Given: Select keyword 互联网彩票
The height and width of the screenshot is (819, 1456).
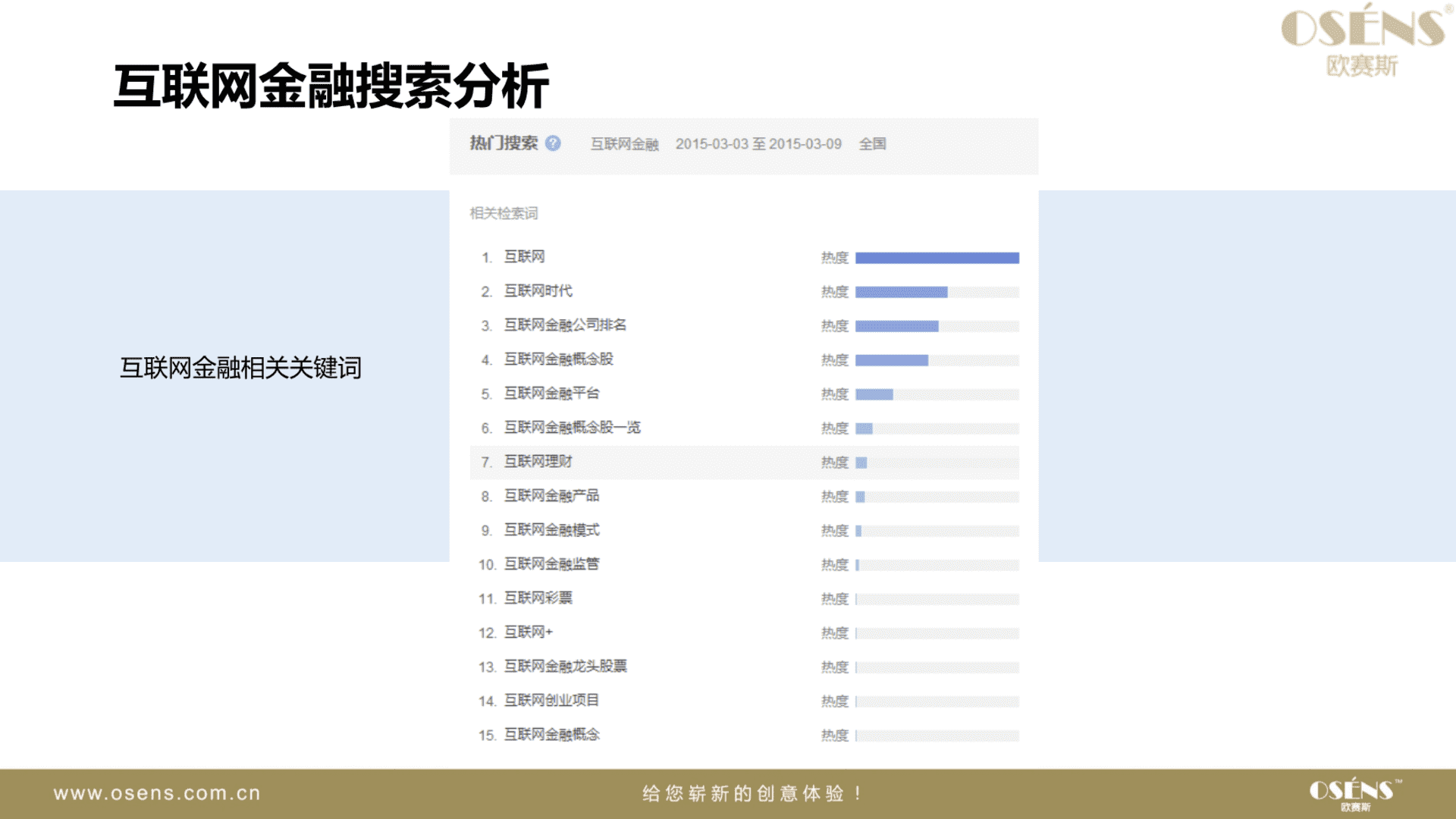Looking at the screenshot, I should click(x=538, y=598).
